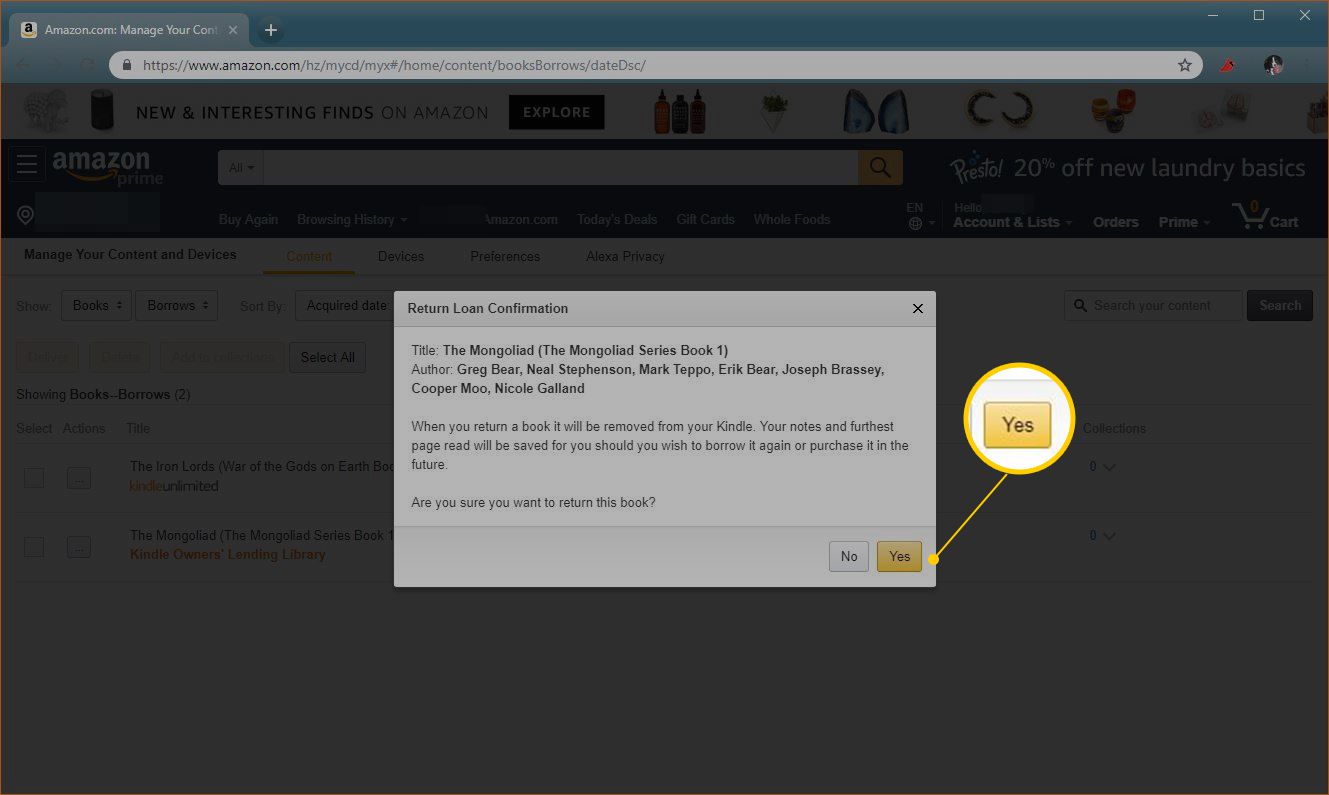The height and width of the screenshot is (795, 1329).
Task: Open the Cart icon
Action: [1266, 216]
